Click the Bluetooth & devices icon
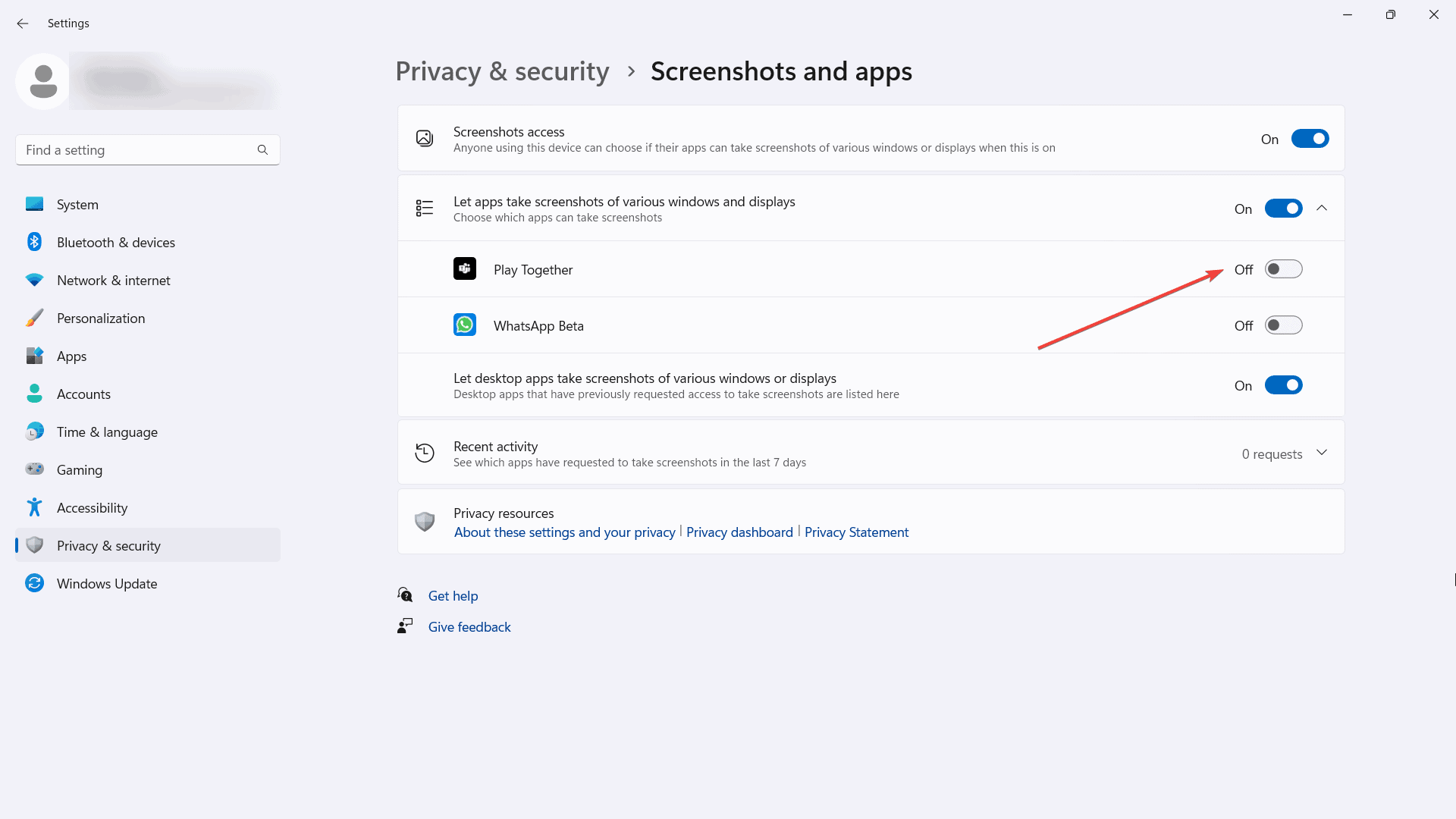The height and width of the screenshot is (819, 1456). point(35,242)
